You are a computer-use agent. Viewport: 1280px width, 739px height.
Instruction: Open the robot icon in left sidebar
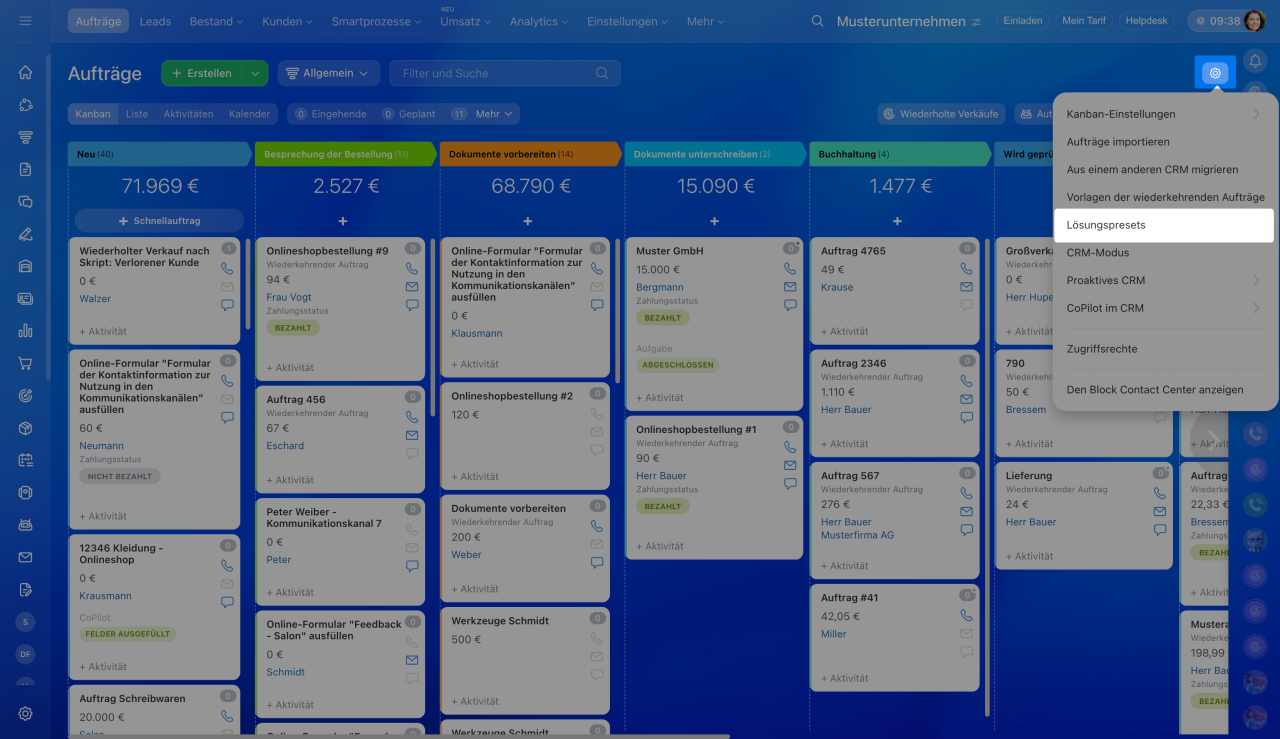(x=25, y=525)
